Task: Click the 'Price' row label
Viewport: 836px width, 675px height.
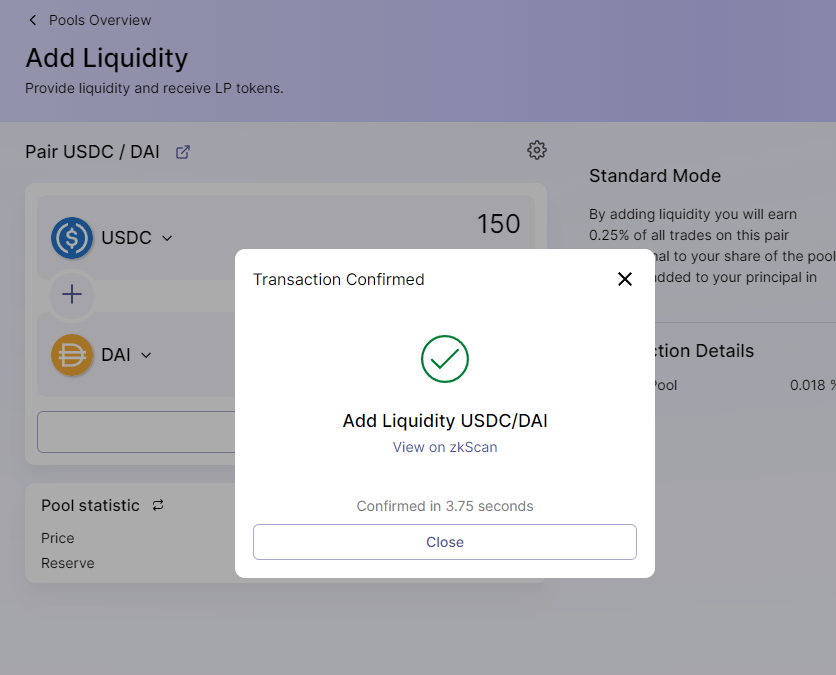Action: click(x=58, y=538)
